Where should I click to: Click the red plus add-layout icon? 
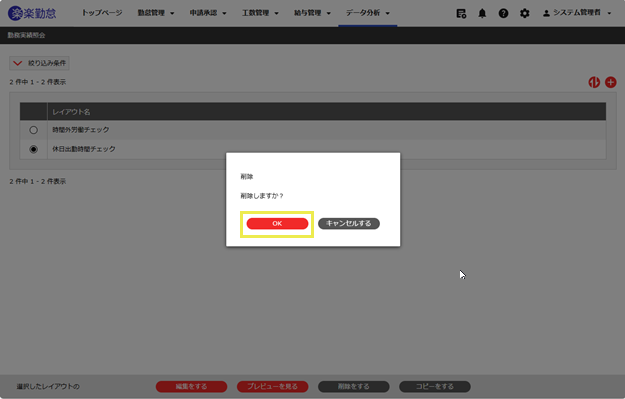pos(611,82)
